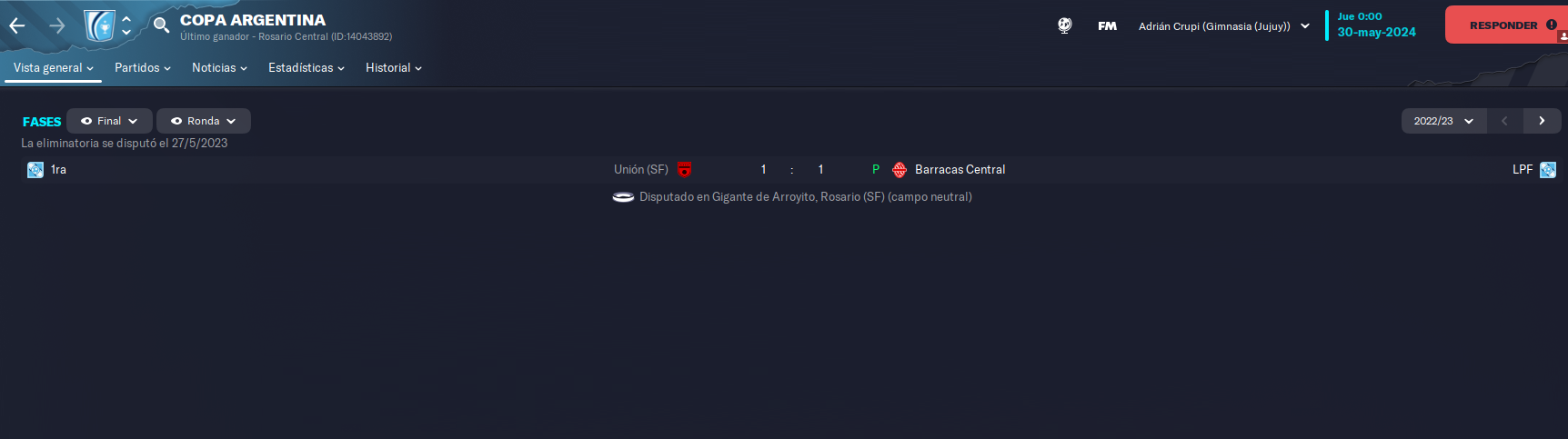Go to next season with right chevron
This screenshot has height=439, width=1568.
point(1542,121)
